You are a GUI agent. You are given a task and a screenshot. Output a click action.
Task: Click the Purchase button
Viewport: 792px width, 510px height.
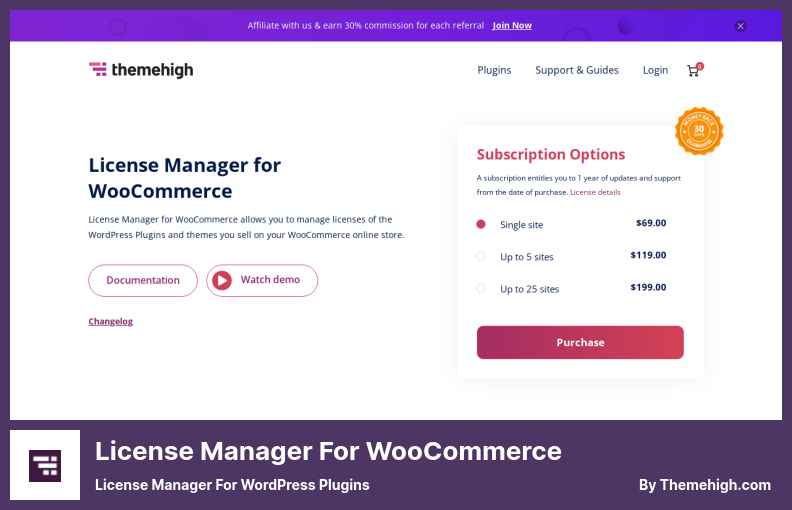pos(580,342)
